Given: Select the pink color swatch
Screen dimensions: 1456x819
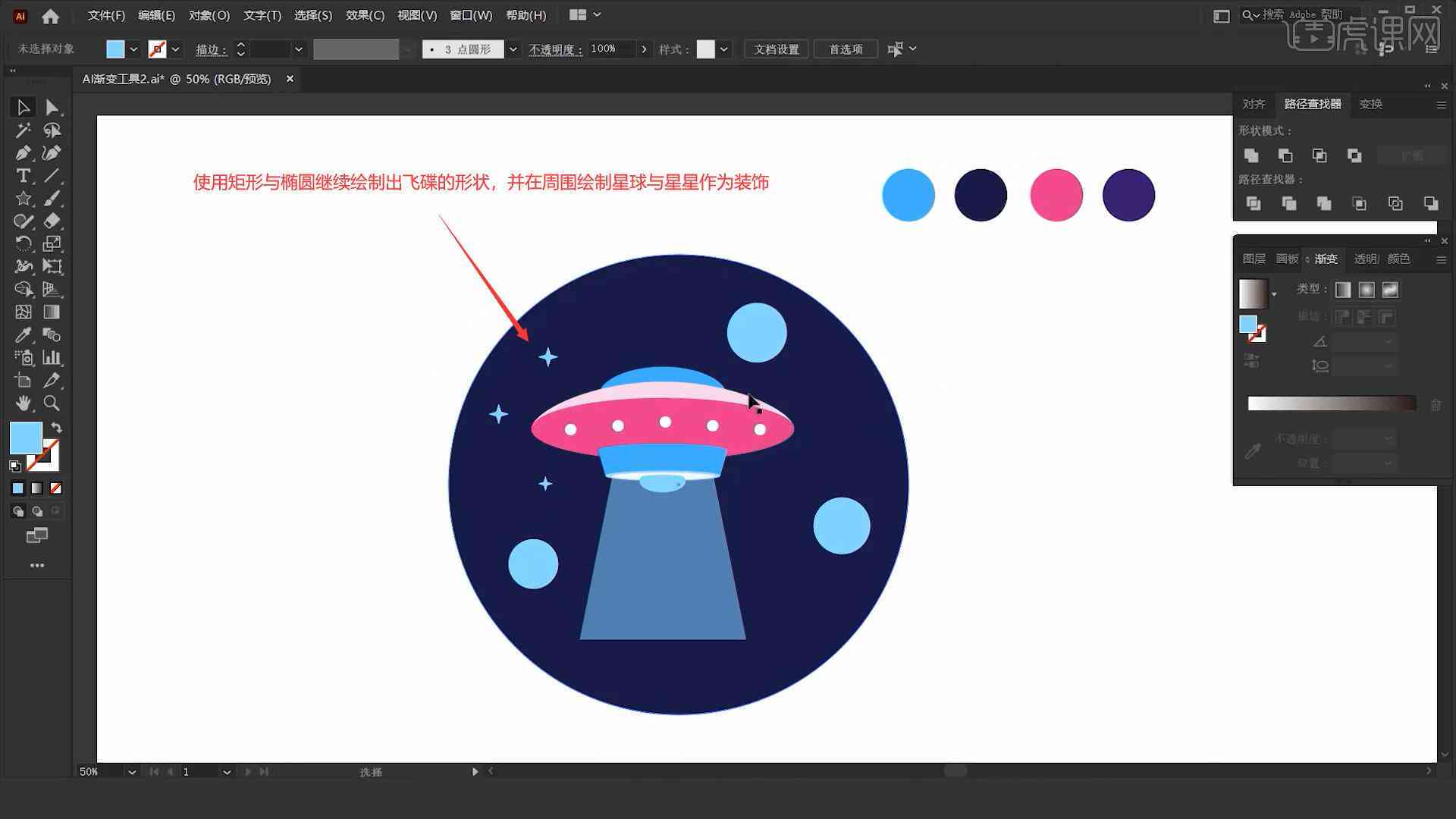Looking at the screenshot, I should click(1056, 194).
